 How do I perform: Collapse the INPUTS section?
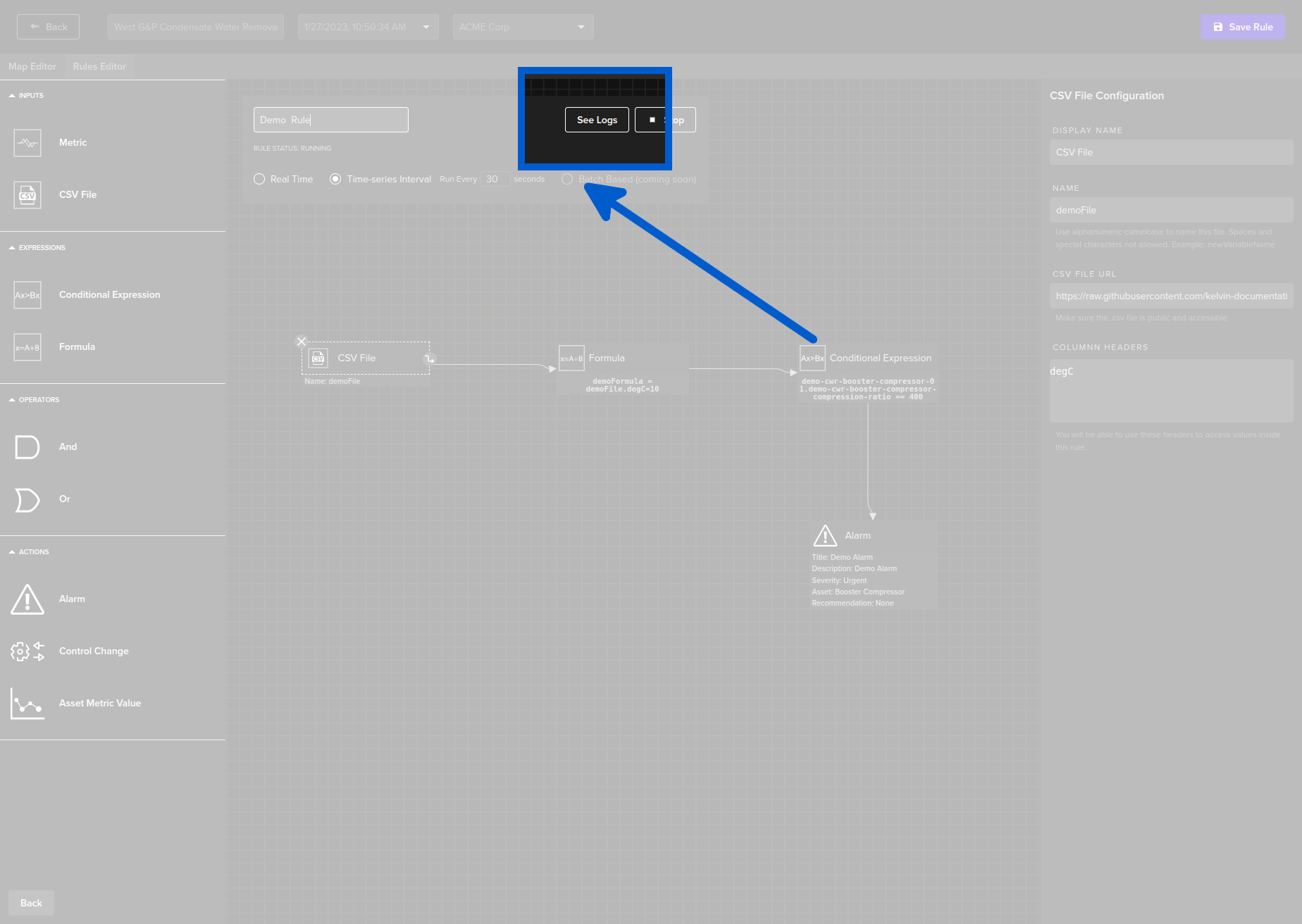[11, 95]
